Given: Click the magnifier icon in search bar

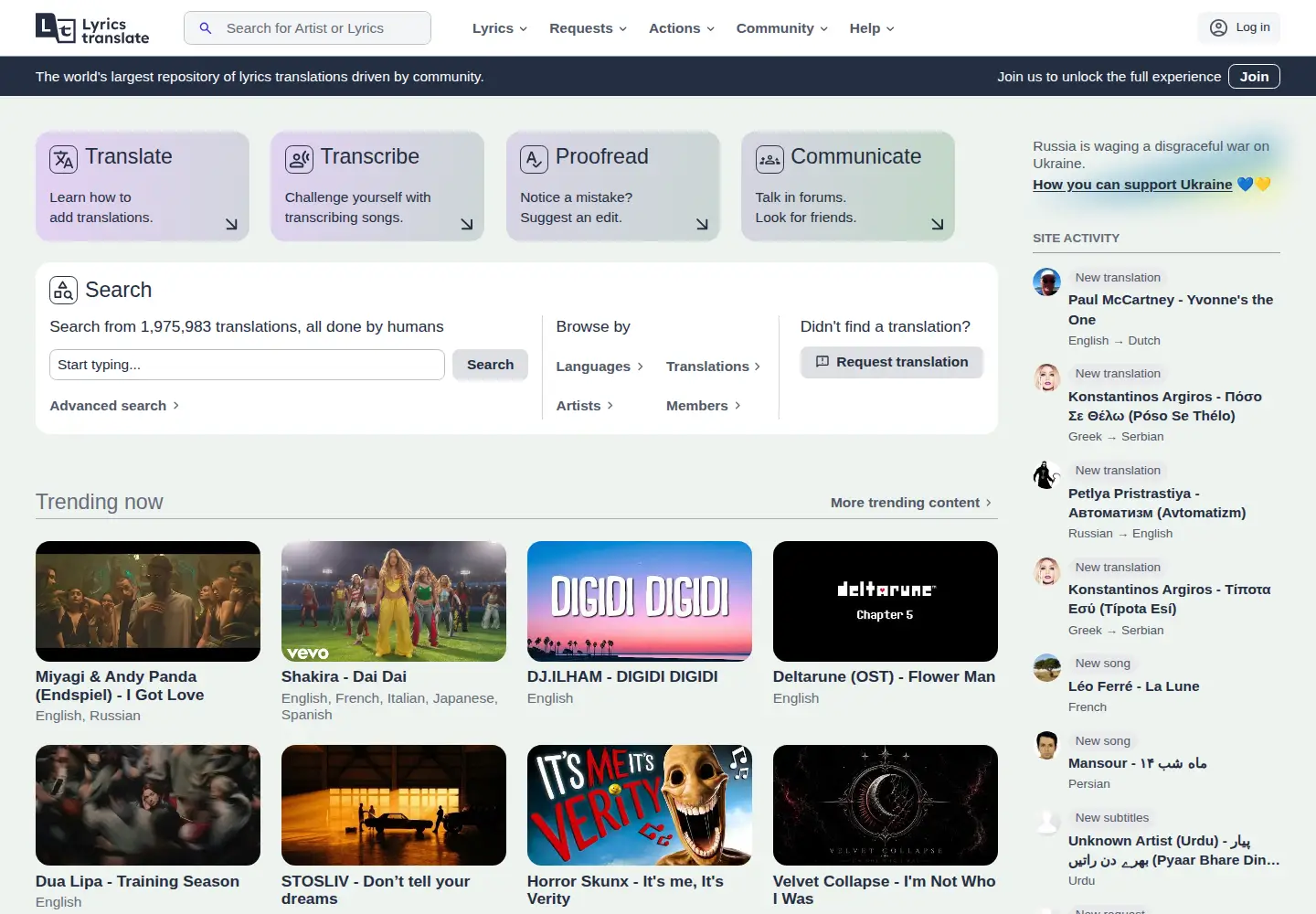Looking at the screenshot, I should click(x=206, y=28).
